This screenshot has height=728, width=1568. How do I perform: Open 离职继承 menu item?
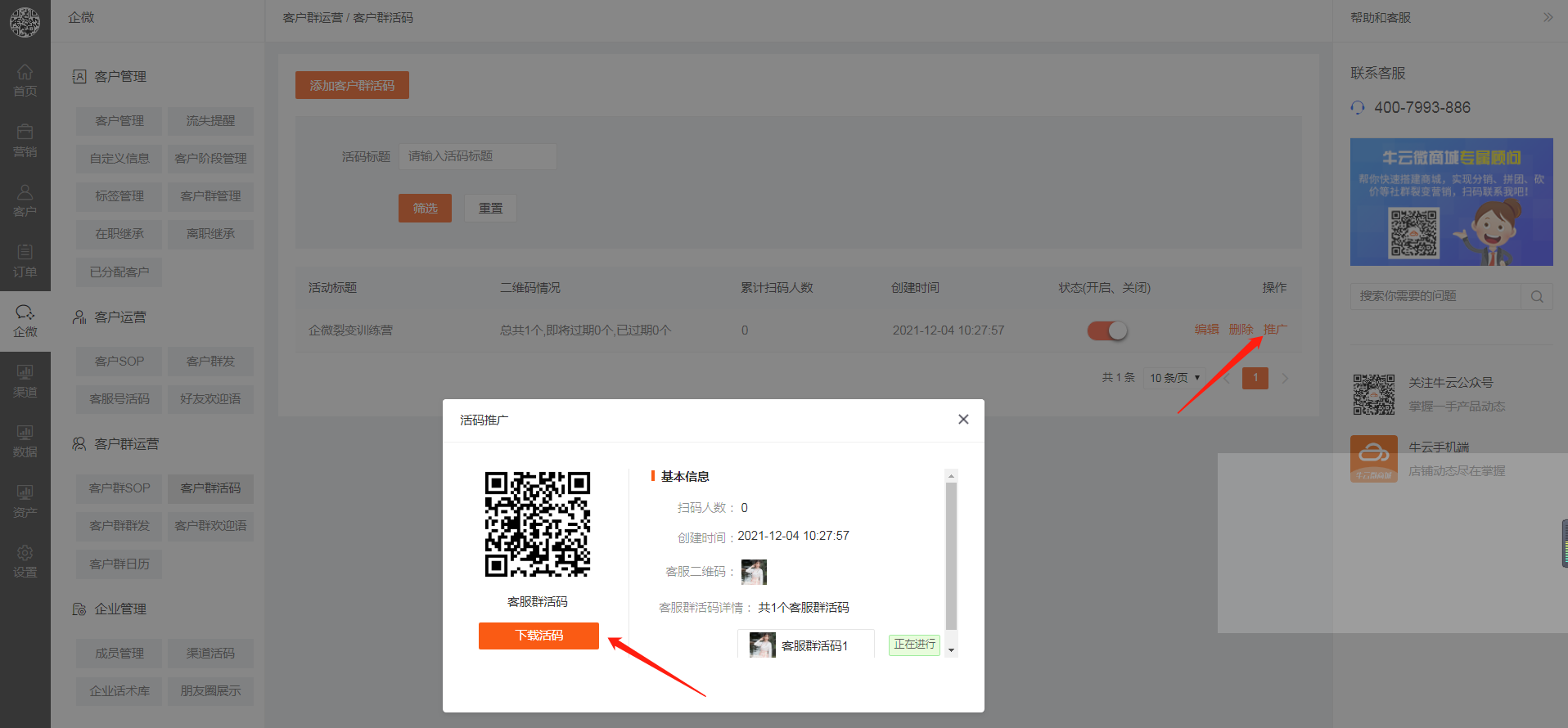point(210,234)
